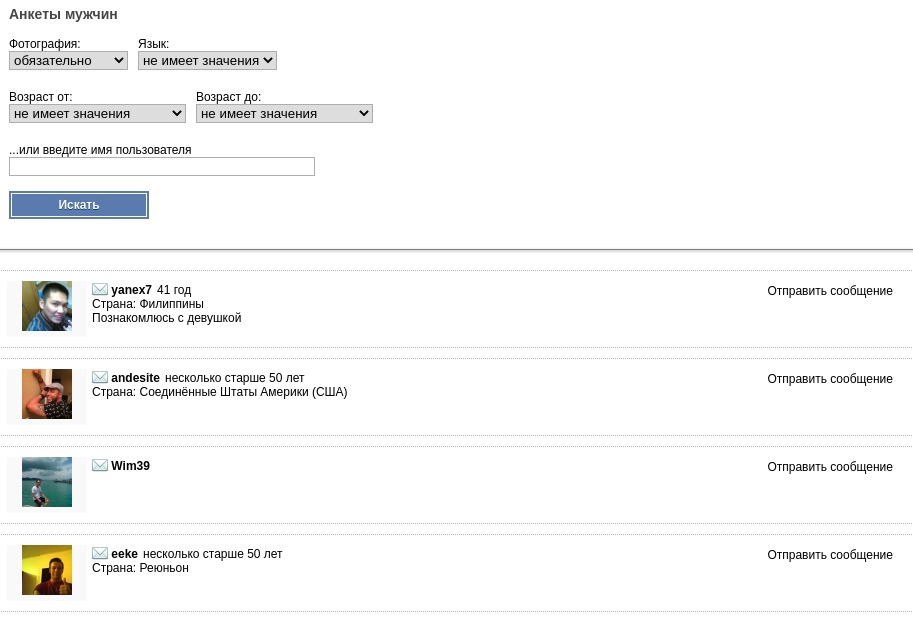Click envelope icon next to Wim39
The height and width of the screenshot is (619, 913).
[100, 466]
